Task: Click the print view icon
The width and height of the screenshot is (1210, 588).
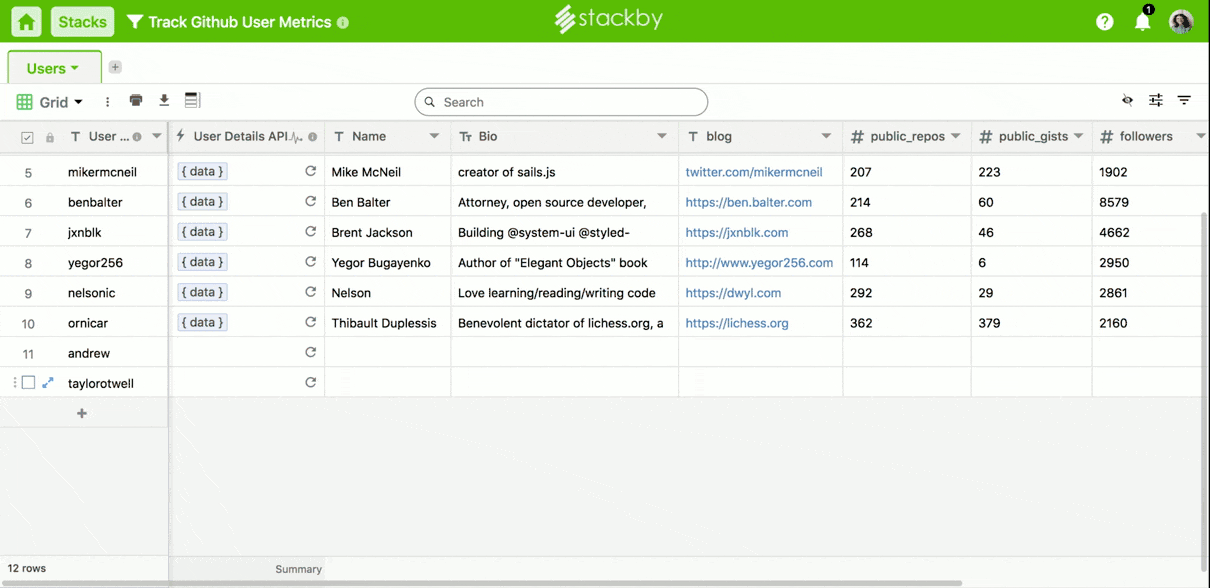Action: click(136, 100)
